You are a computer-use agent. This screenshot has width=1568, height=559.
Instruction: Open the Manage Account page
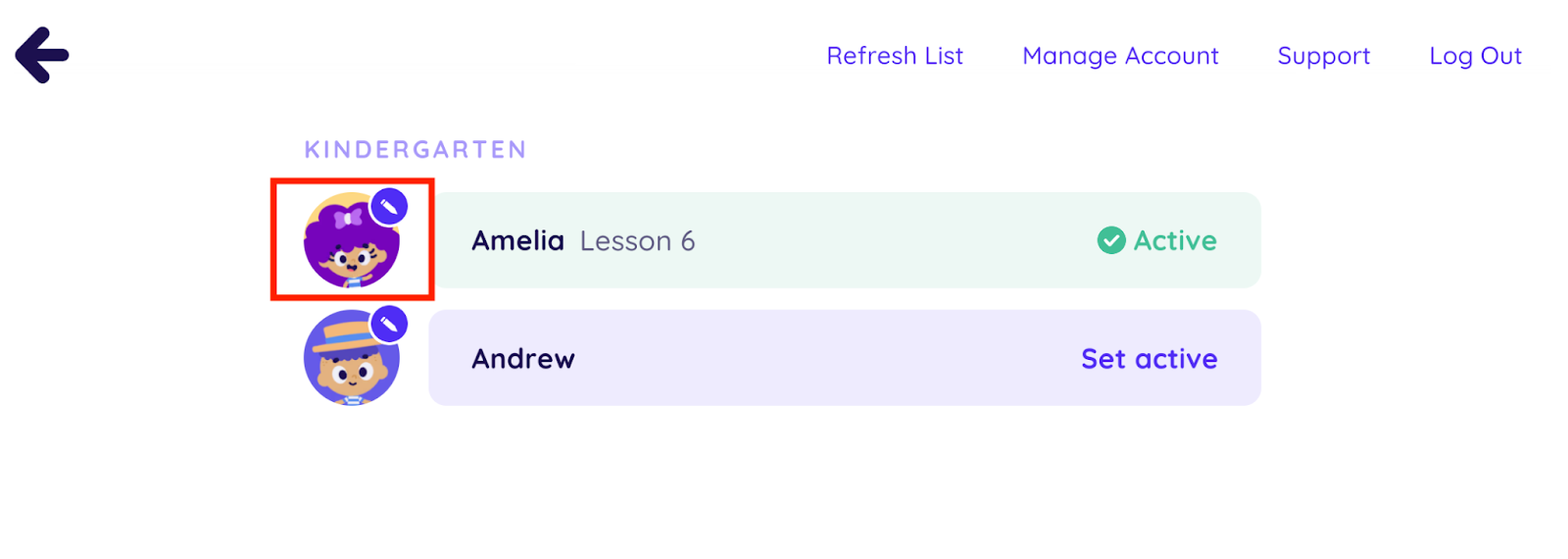1120,56
